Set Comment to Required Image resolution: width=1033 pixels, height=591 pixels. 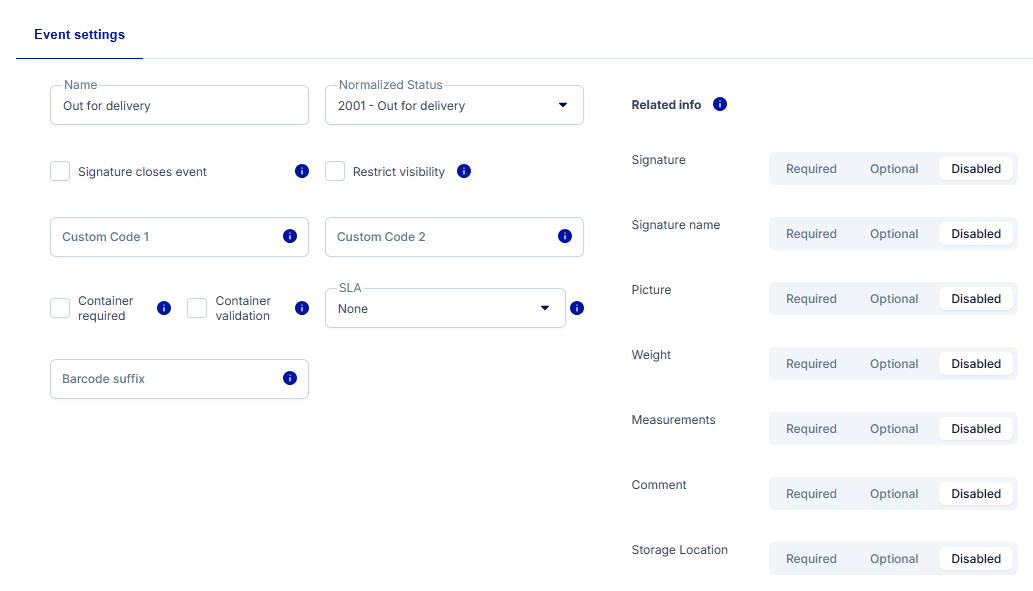point(811,494)
